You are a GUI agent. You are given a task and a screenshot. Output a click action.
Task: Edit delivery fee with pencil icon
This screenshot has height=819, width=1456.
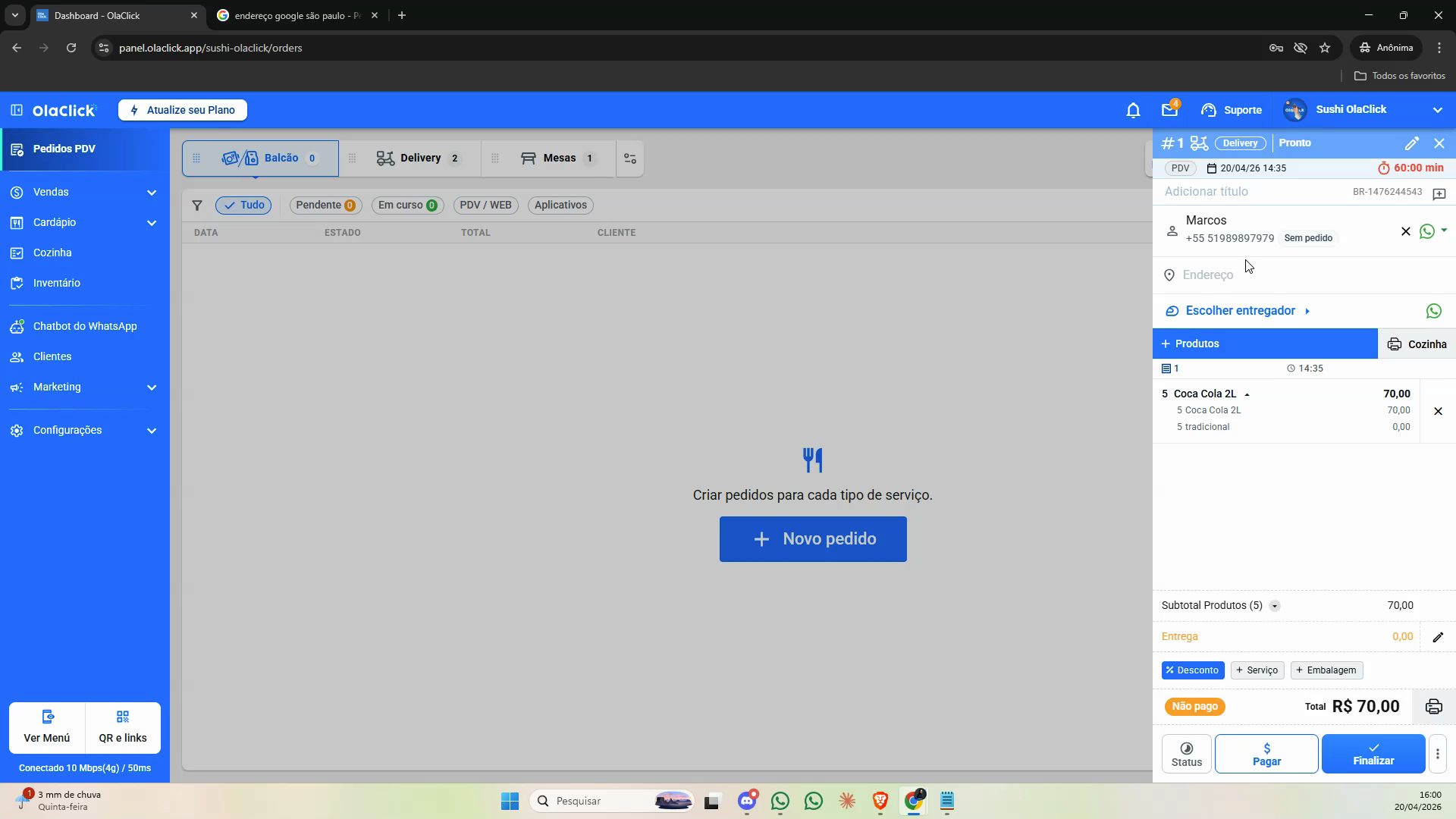point(1438,637)
